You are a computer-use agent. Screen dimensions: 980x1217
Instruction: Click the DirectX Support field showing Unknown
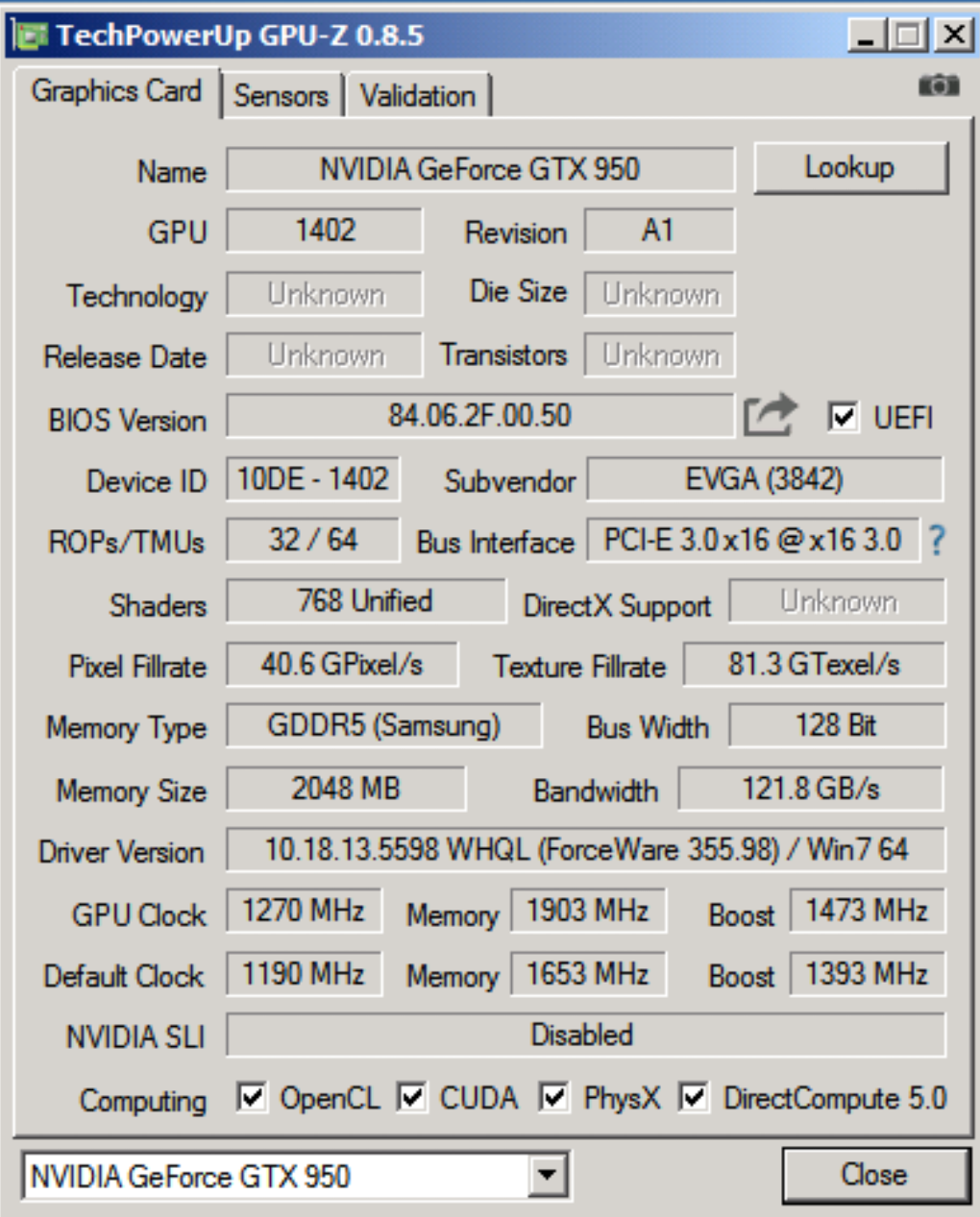837,601
